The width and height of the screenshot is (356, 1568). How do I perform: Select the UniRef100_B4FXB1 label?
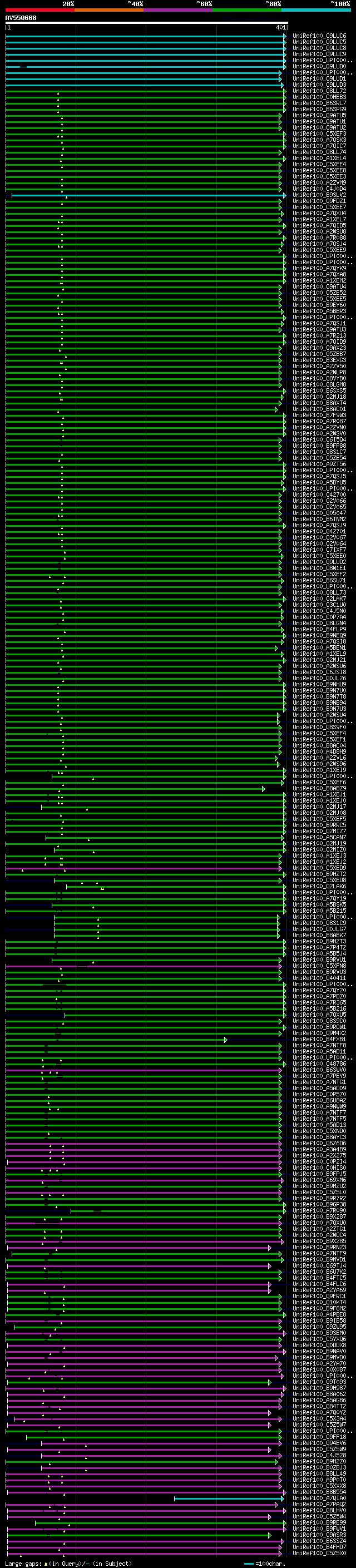319,1039
